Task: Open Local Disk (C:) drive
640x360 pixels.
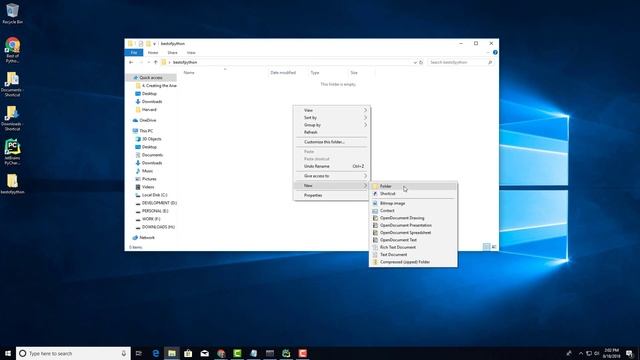Action: coord(154,195)
